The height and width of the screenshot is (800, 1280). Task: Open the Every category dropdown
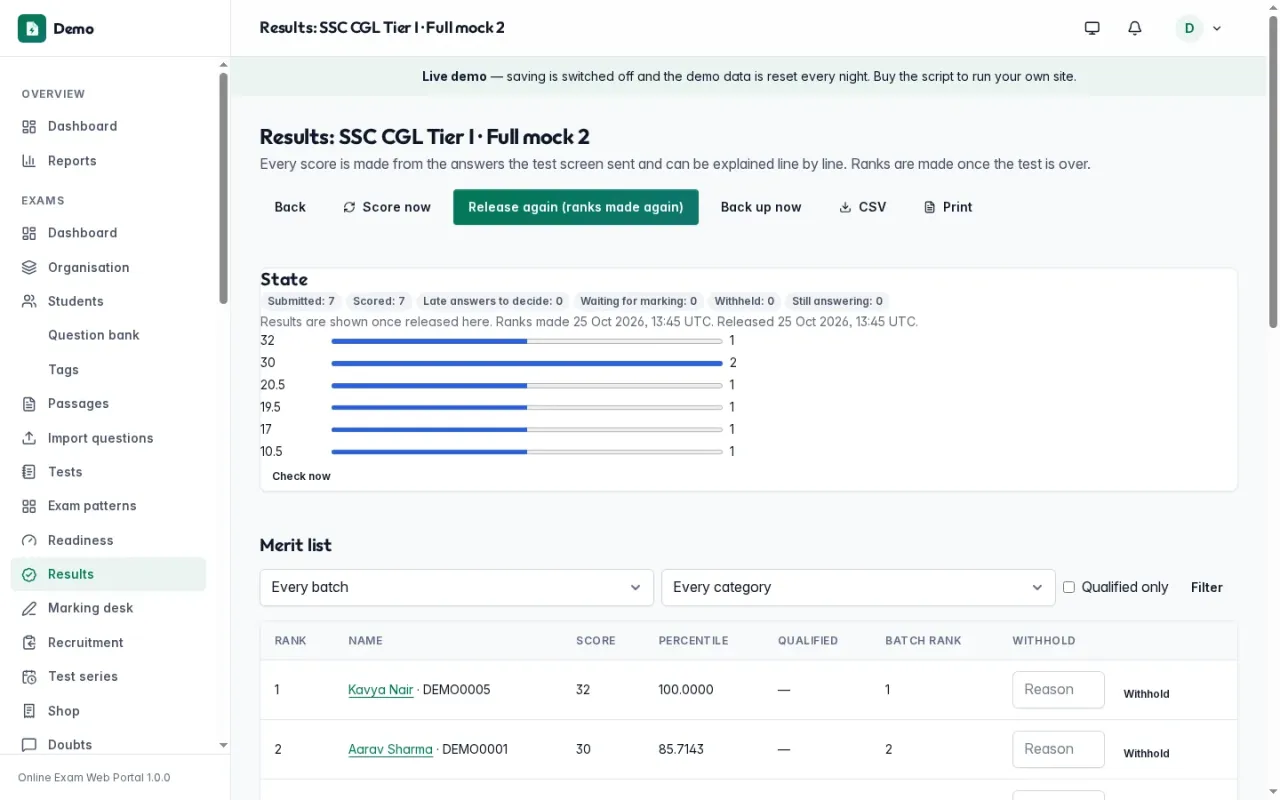(x=858, y=587)
